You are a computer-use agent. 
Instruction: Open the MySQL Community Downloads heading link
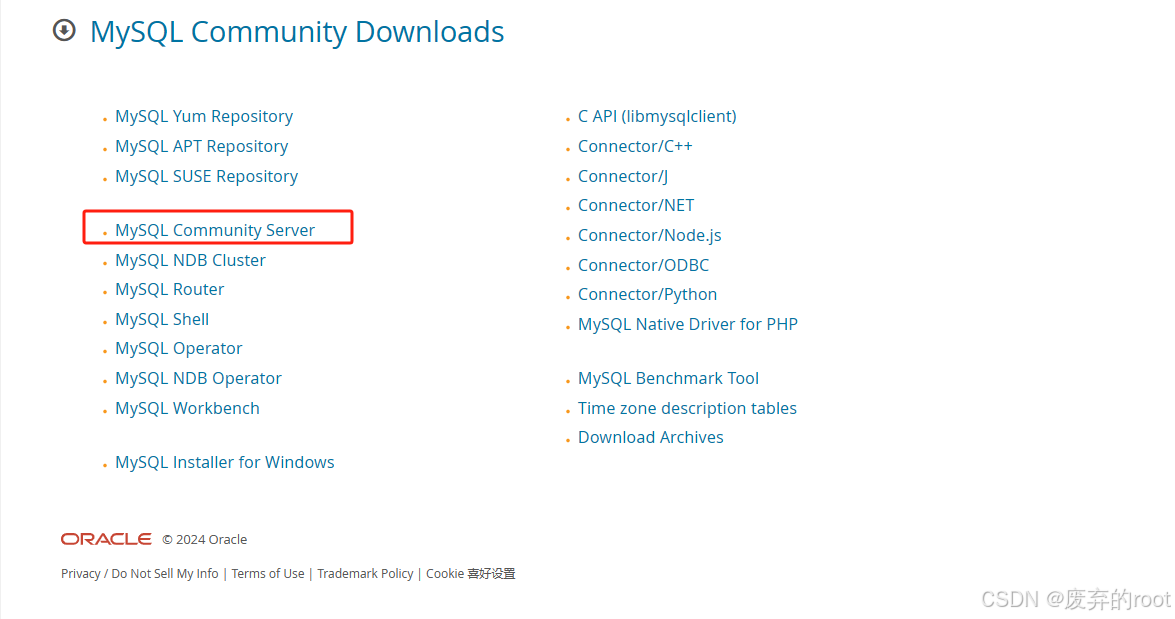tap(297, 31)
